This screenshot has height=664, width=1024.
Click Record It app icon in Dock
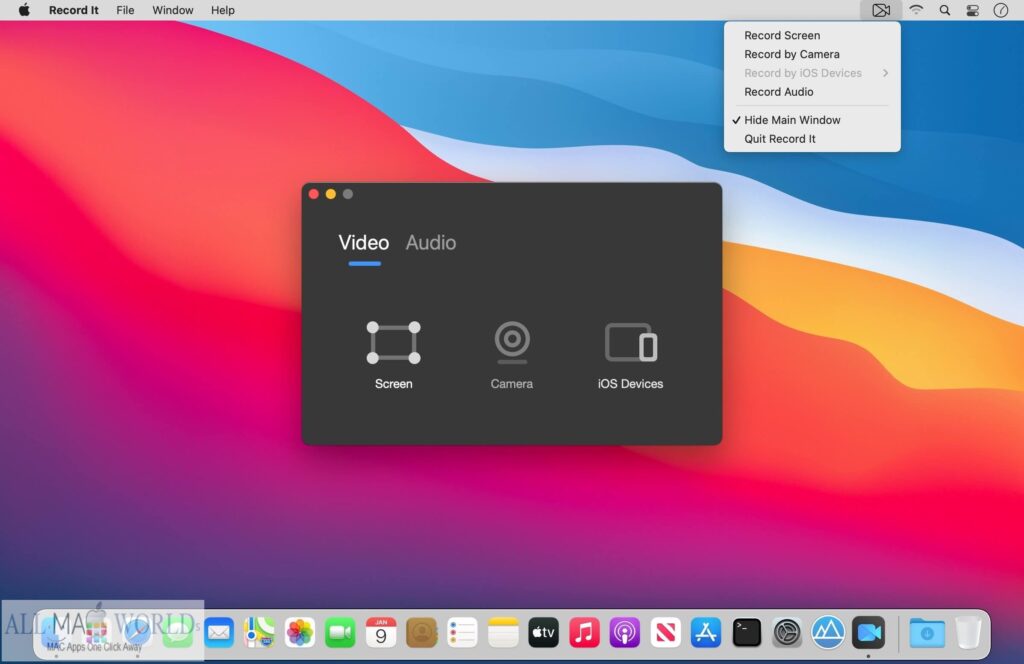[868, 633]
